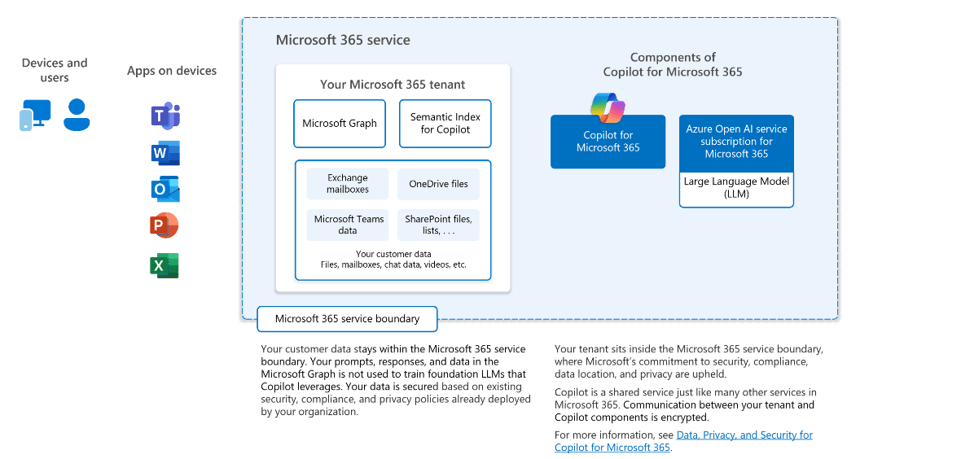
Task: Click the Copilot for Microsoft 365 box
Action: [607, 142]
